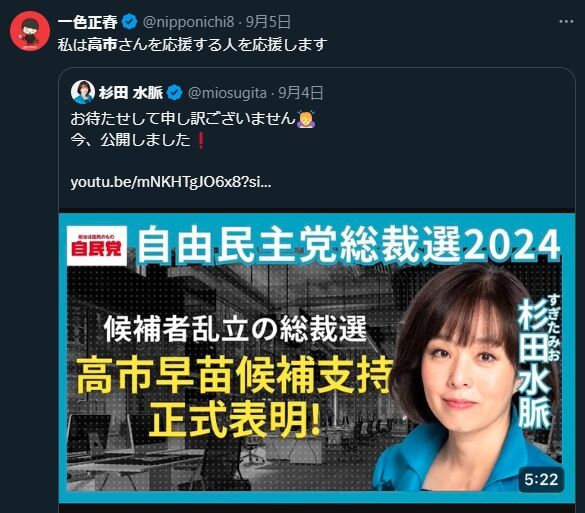Open 杉田水脈 quoted tweet avatar
The image size is (585, 513).
click(83, 92)
